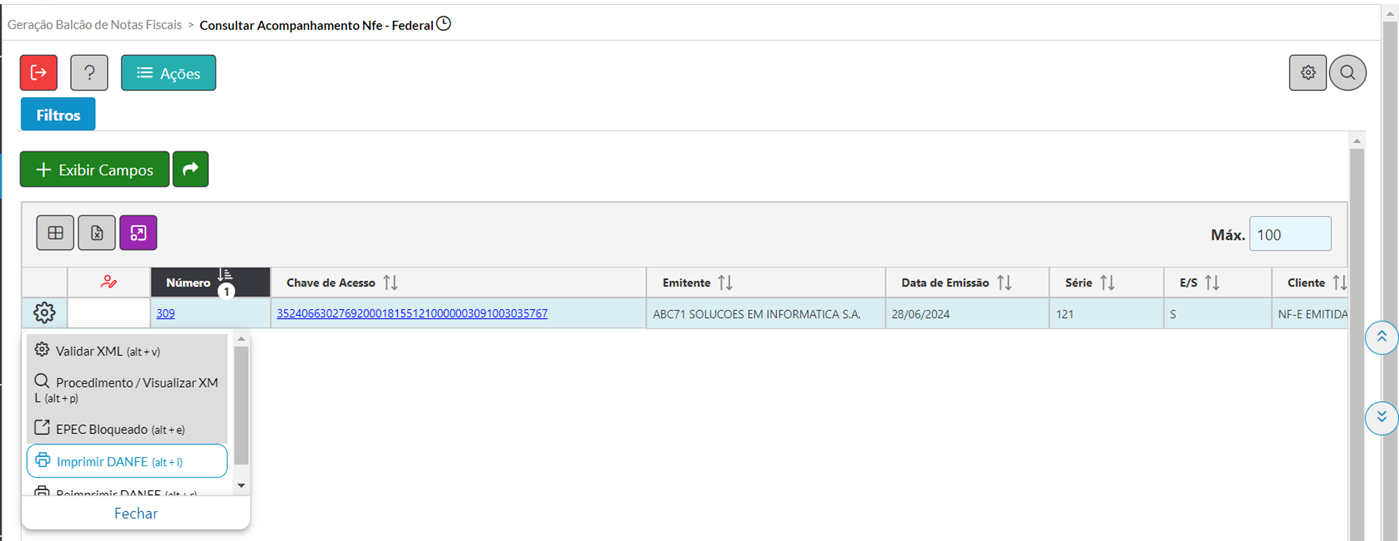
Task: Sort by Cliente column arrows
Action: click(1340, 283)
